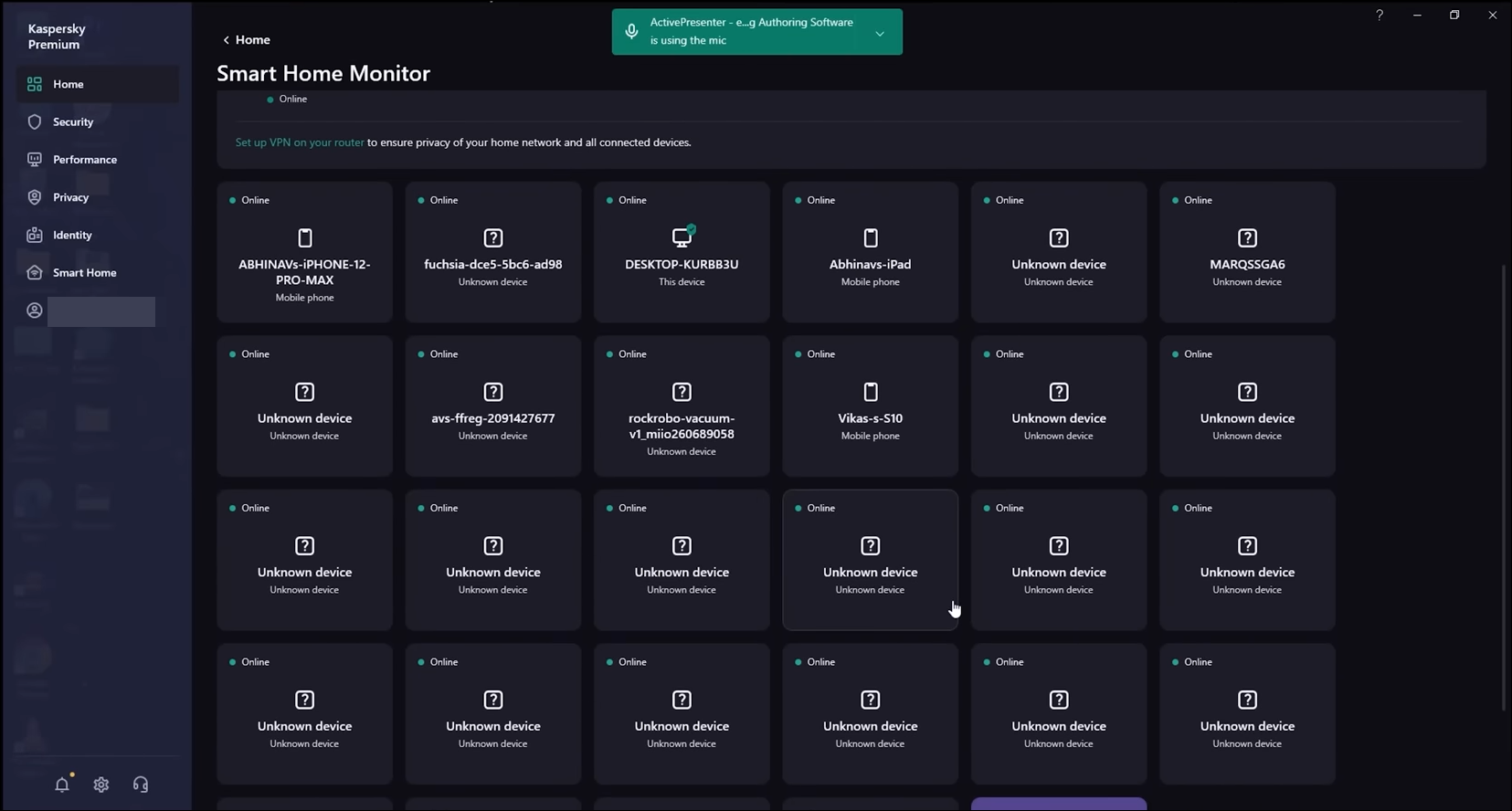Click the microphone icon in ActivePresenter notification

point(631,32)
